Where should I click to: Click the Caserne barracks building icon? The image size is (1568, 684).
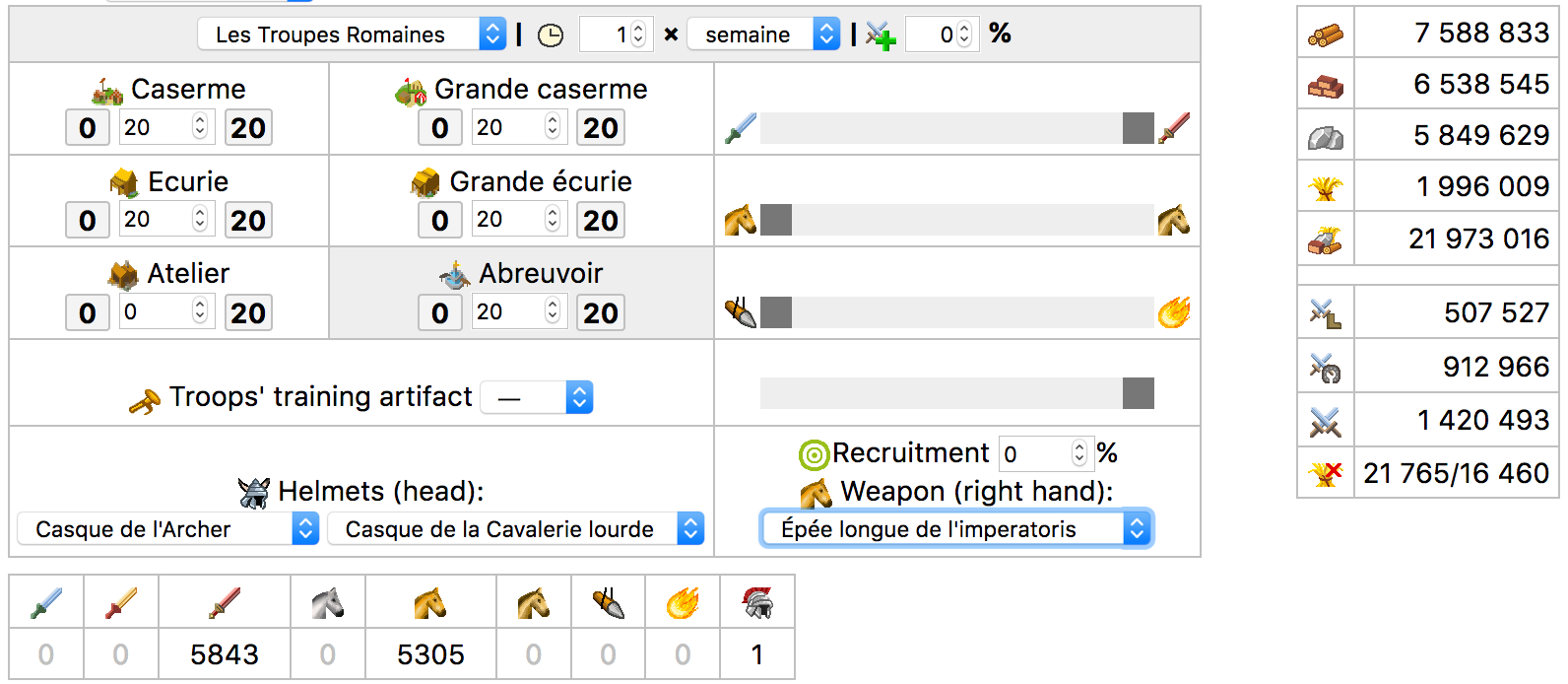(107, 92)
